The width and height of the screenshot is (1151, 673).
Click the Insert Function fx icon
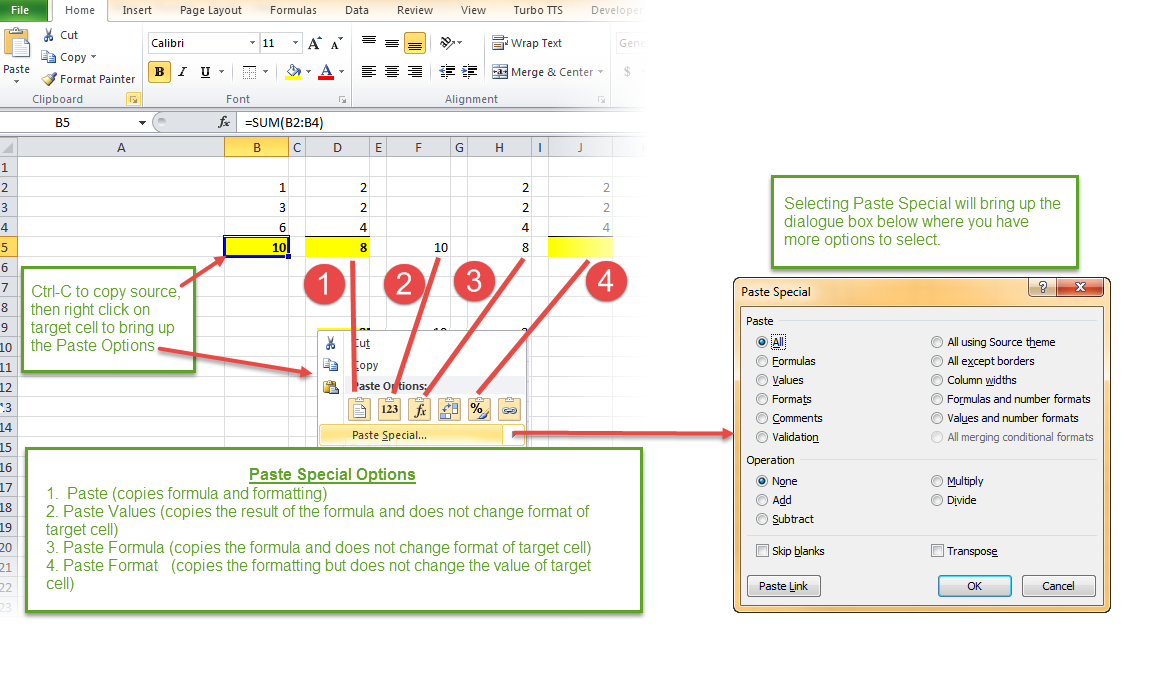pos(222,121)
